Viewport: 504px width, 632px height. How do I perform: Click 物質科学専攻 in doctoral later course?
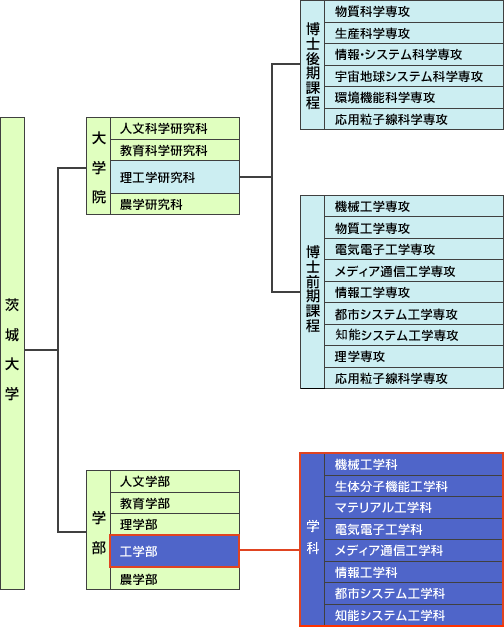click(x=414, y=12)
